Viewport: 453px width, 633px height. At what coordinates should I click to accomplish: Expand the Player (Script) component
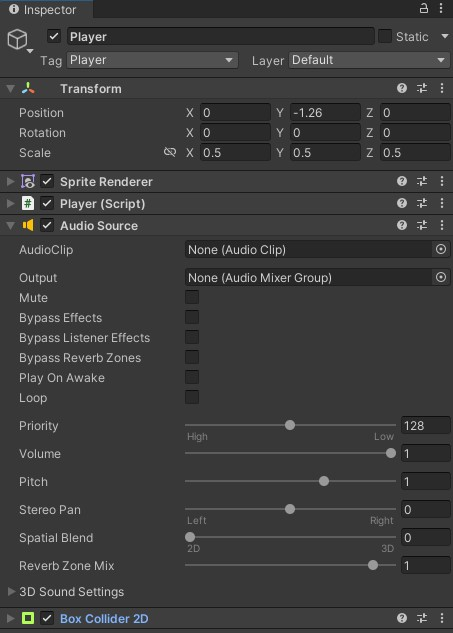[x=10, y=203]
